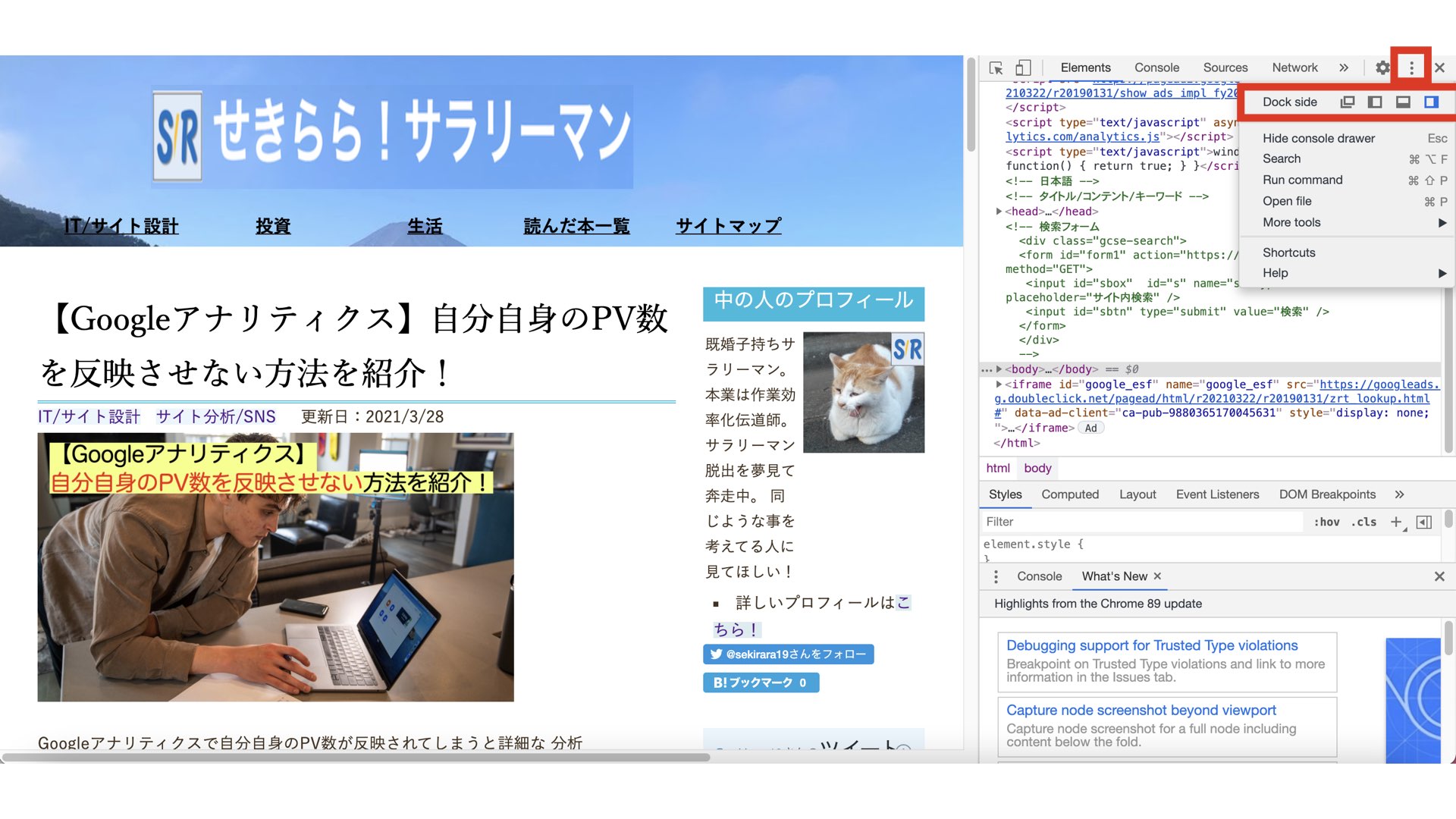Open the サイトマップ navigation link
The width and height of the screenshot is (1456, 819).
pos(728,226)
